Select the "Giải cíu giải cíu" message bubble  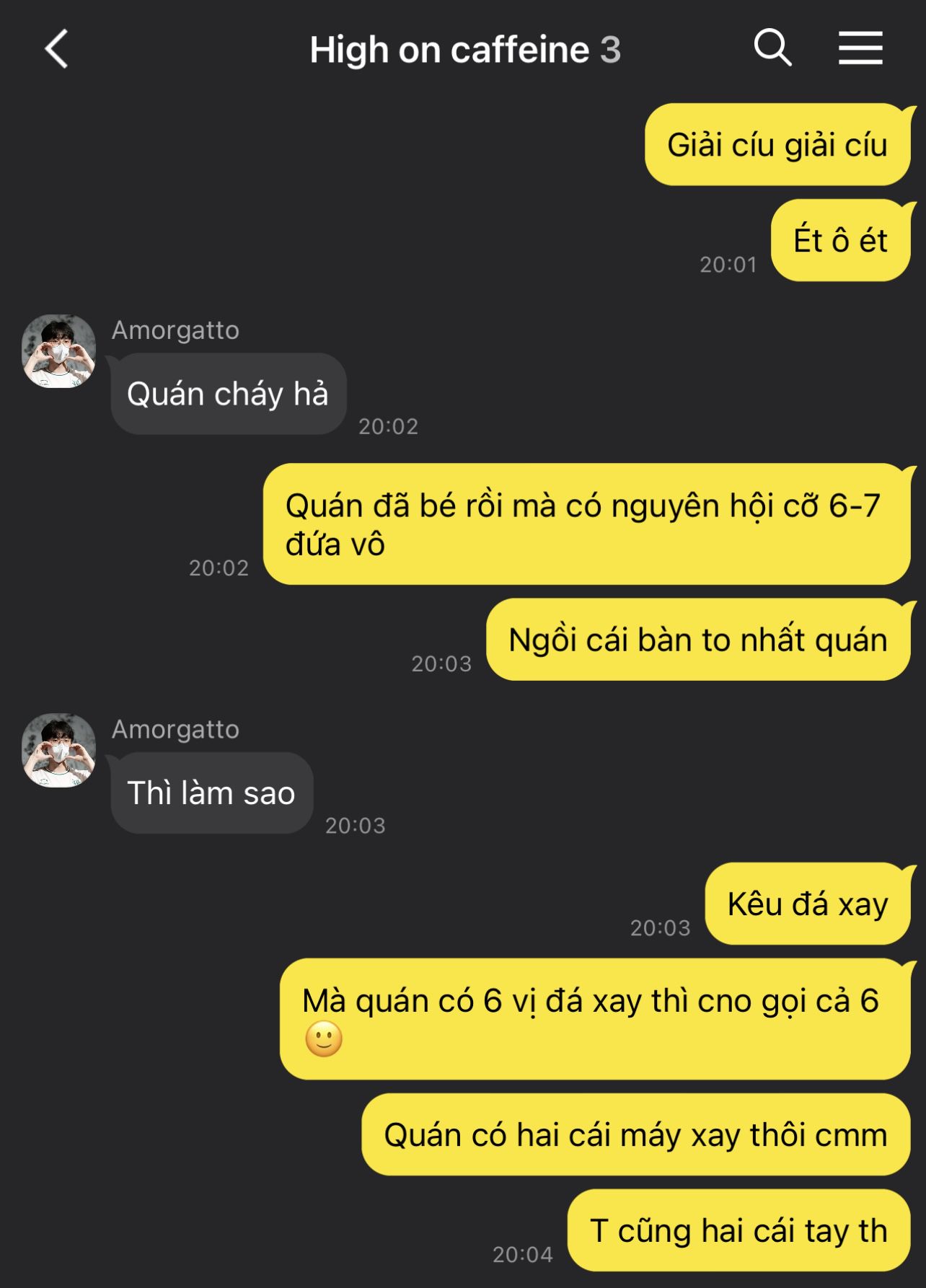[x=777, y=144]
